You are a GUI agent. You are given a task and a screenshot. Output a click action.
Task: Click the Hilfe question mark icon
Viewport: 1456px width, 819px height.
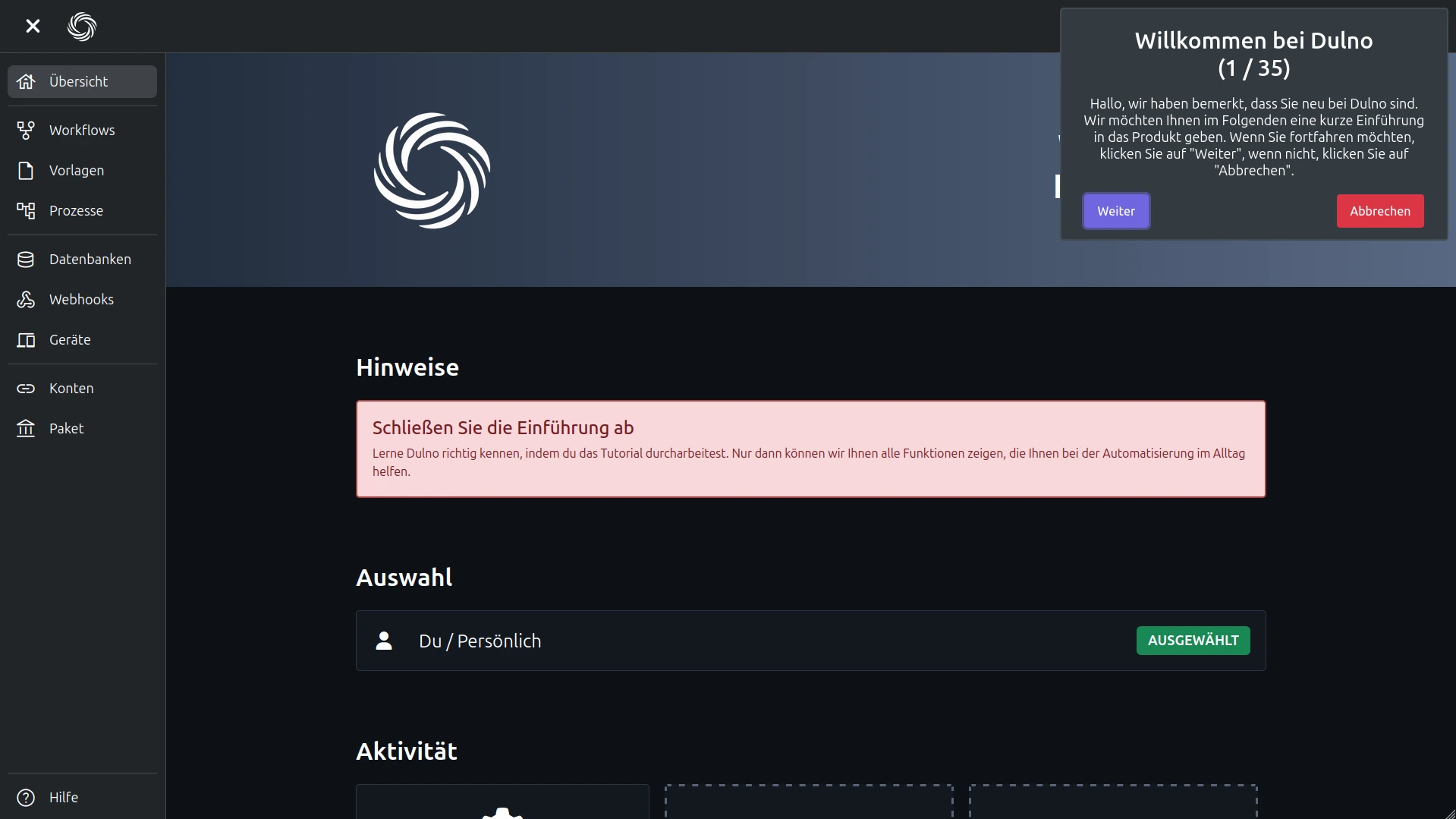[26, 798]
